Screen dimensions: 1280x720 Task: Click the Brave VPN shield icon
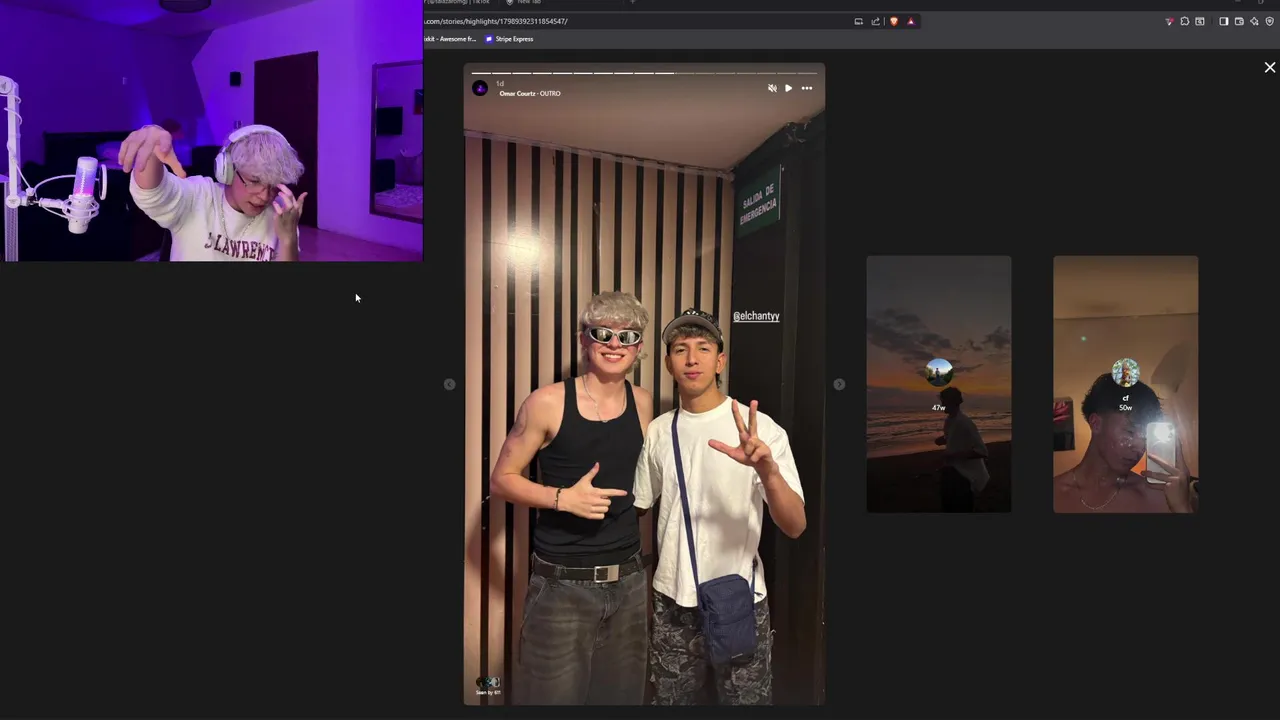pyautogui.click(x=1269, y=21)
